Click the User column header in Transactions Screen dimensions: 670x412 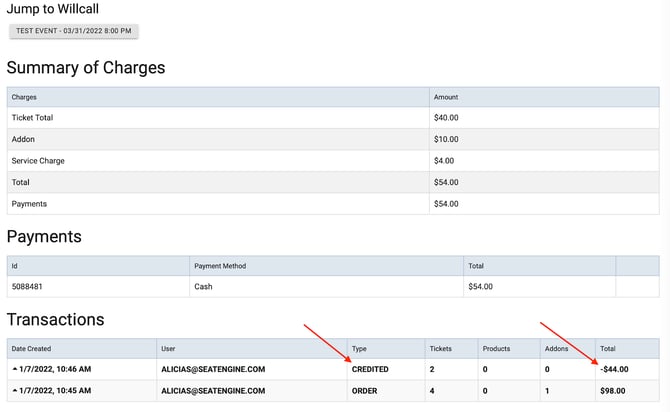click(168, 349)
